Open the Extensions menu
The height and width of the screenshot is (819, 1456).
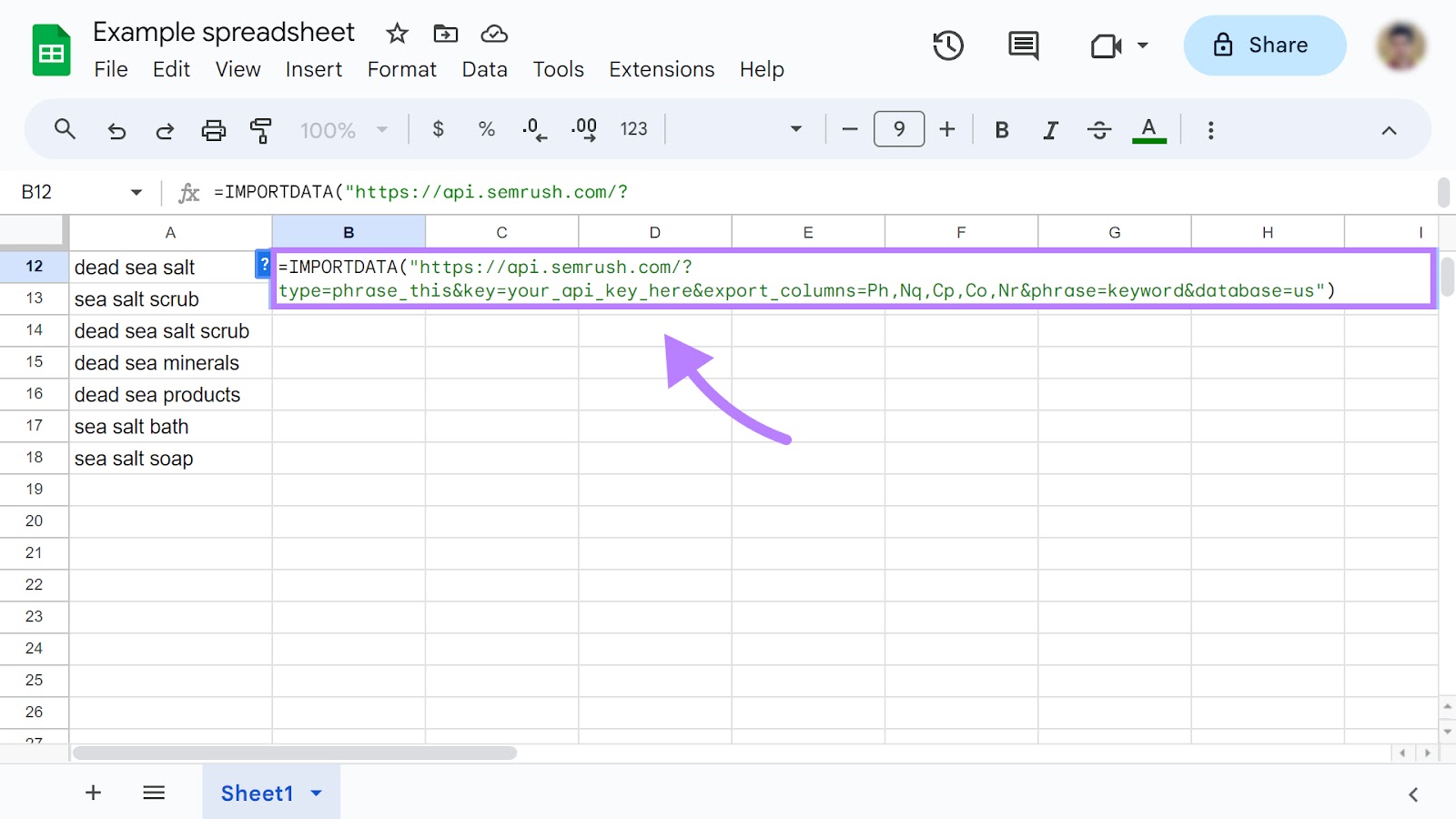coord(662,69)
